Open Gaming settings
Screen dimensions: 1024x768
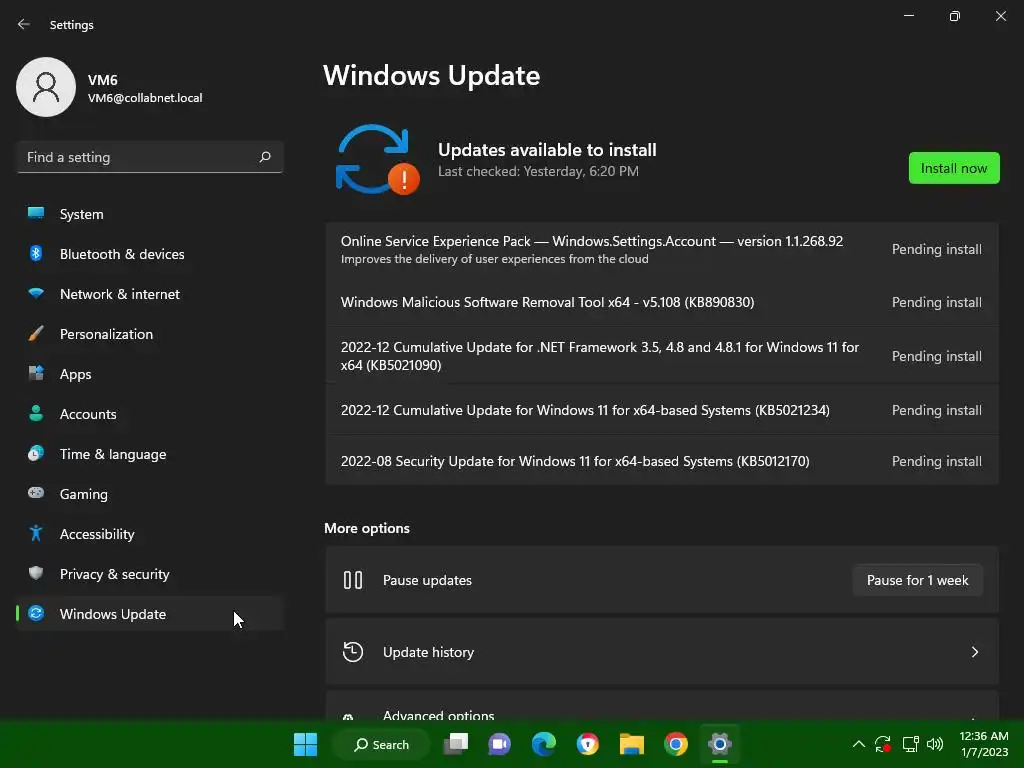pos(150,494)
